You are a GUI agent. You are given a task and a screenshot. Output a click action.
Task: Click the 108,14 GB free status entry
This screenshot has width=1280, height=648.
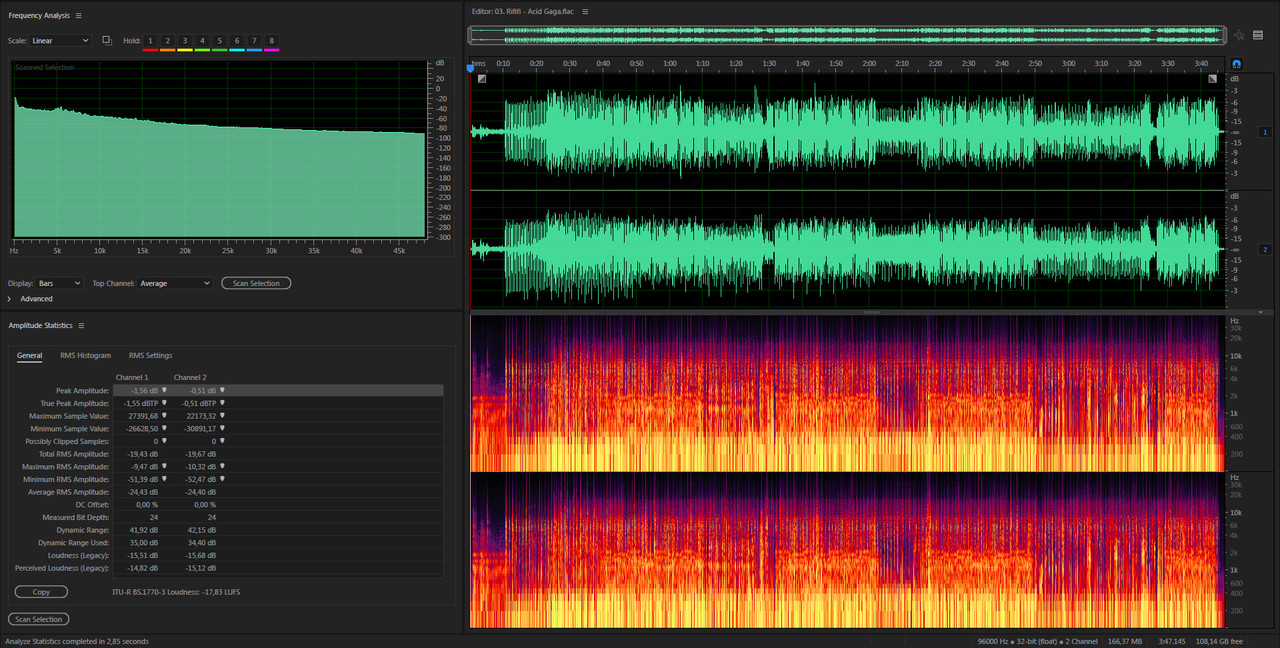(1220, 641)
